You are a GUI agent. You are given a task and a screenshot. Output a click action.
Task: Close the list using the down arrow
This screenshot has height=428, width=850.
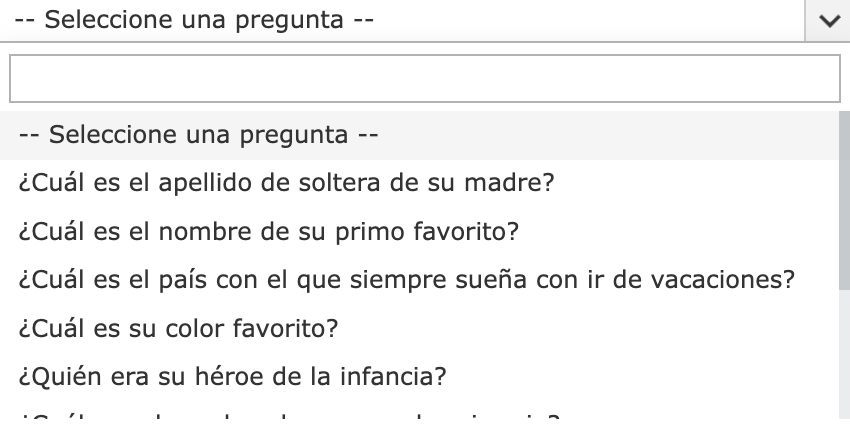828,20
